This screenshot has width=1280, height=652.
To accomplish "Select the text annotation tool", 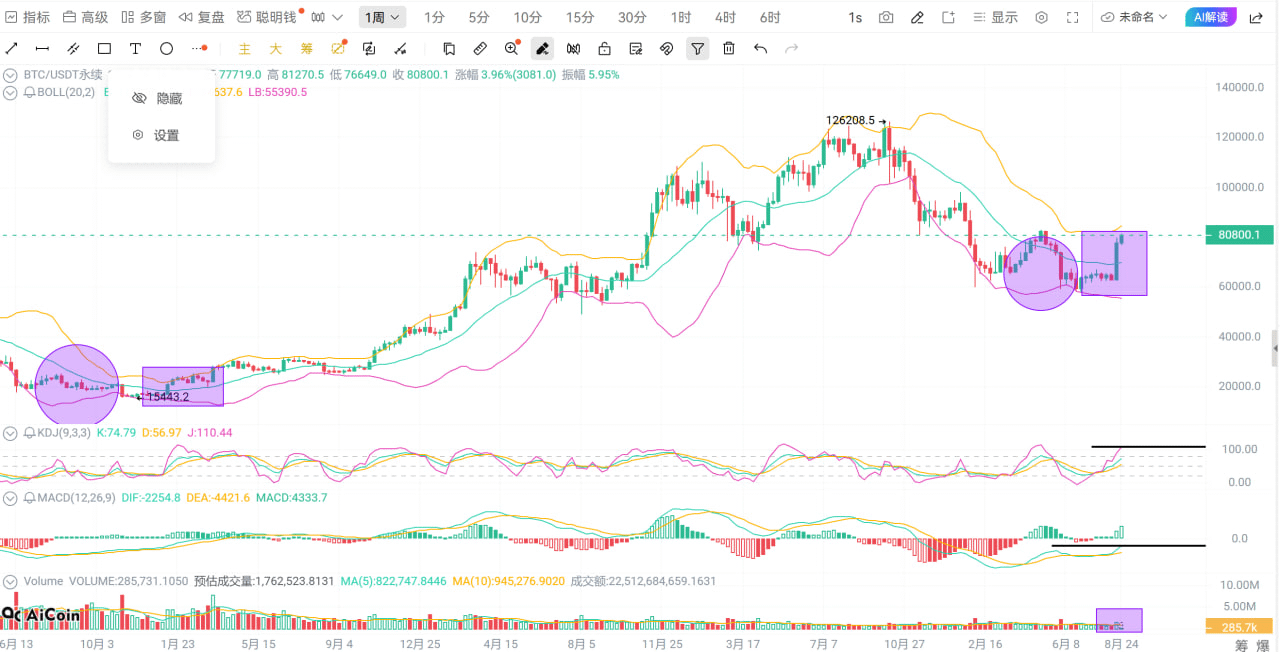I will [x=135, y=48].
